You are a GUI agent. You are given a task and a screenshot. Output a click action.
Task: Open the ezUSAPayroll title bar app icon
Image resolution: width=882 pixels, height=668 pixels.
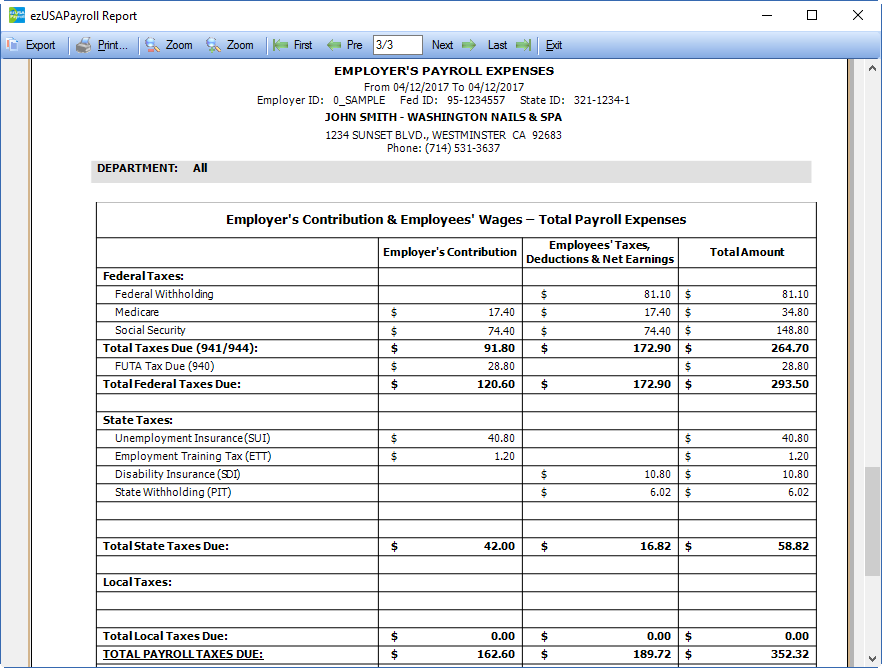coord(15,15)
